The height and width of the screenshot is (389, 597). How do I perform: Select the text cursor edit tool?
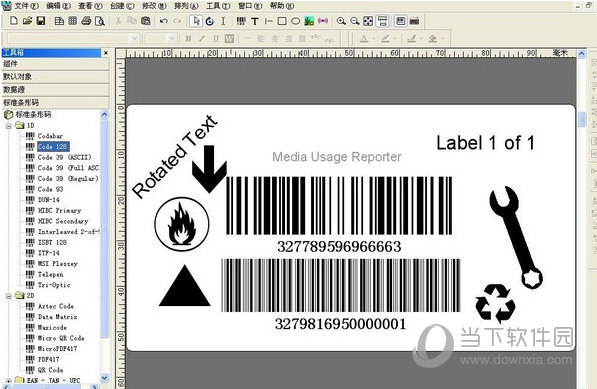pos(223,21)
